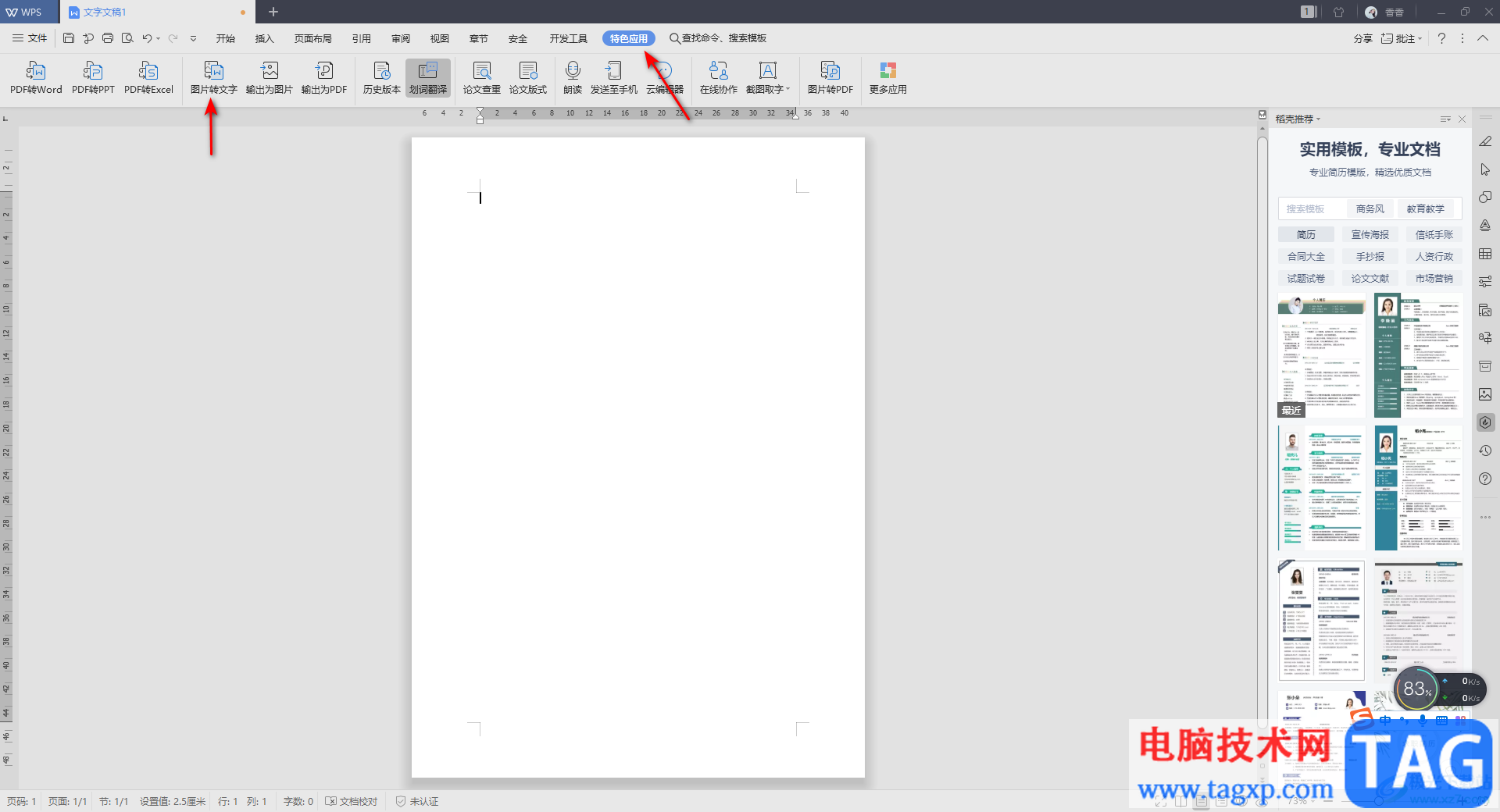The image size is (1500, 812).
Task: Save the document with the save icon
Action: (69, 38)
